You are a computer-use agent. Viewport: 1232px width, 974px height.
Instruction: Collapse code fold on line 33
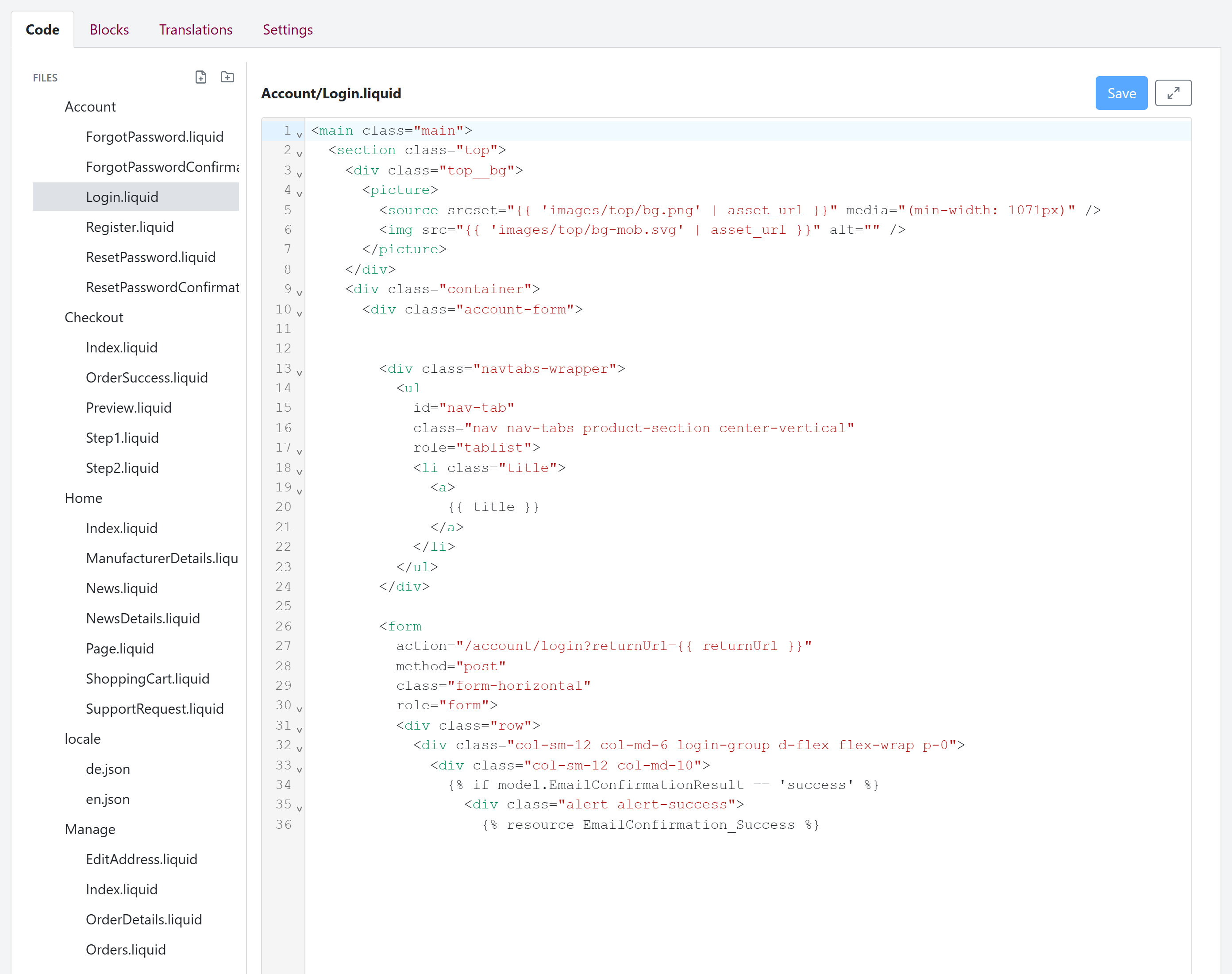(x=299, y=769)
